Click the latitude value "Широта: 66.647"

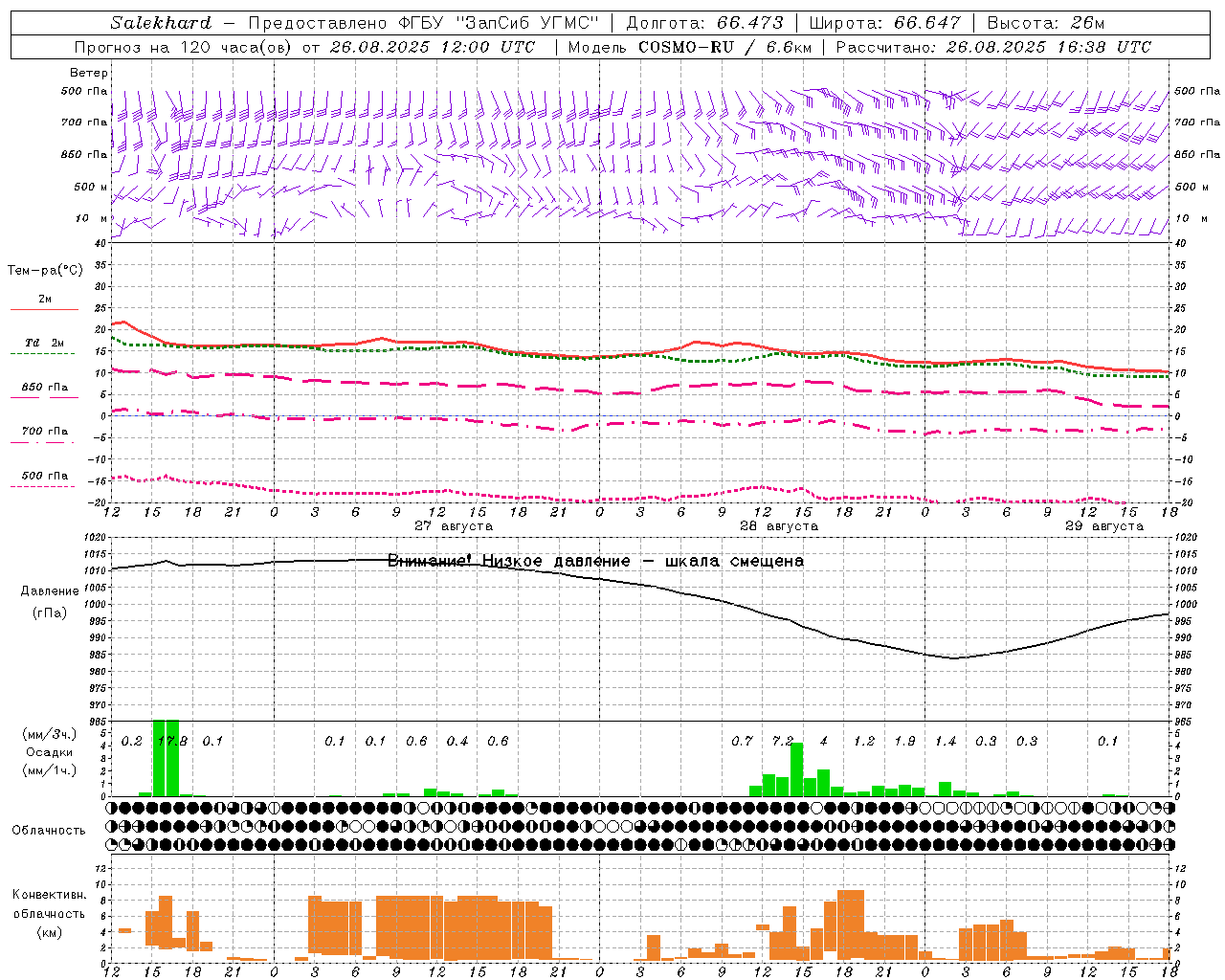[885, 23]
